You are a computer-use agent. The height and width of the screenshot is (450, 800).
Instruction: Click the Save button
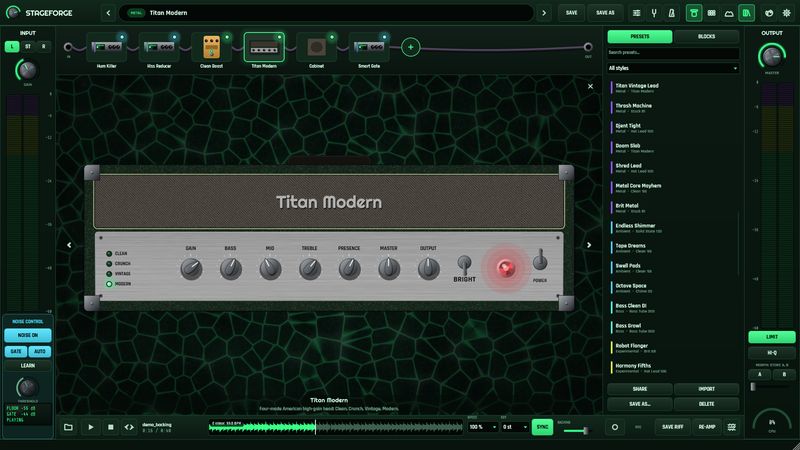click(x=571, y=13)
